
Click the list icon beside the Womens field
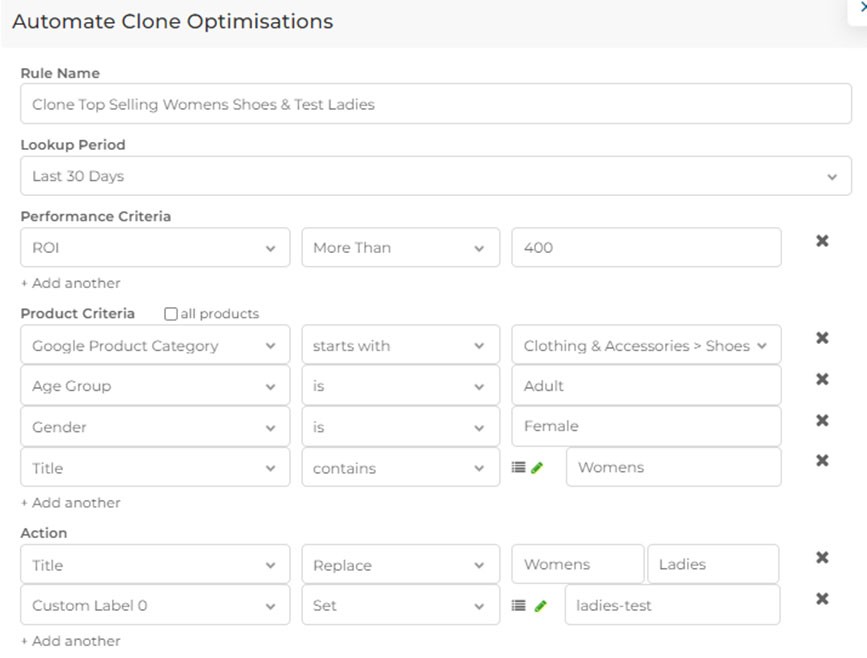(x=518, y=467)
